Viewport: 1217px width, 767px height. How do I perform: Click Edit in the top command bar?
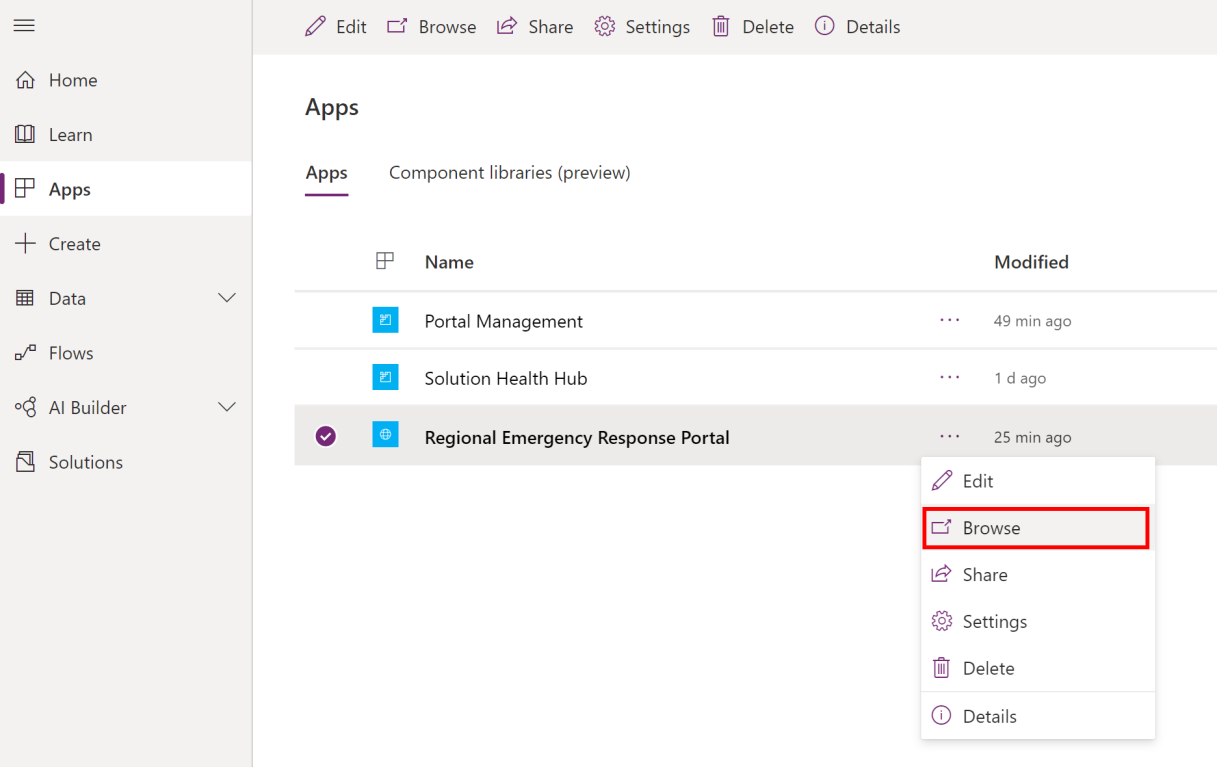pyautogui.click(x=336, y=27)
